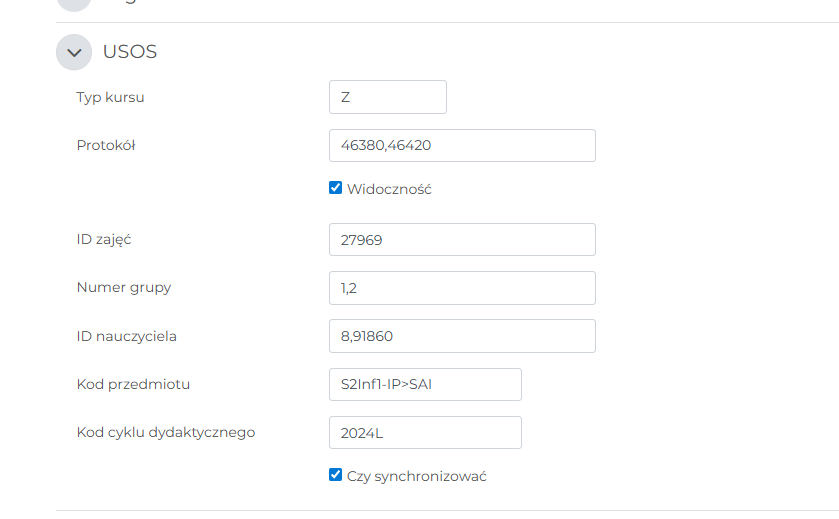839x519 pixels.
Task: Click the Kod przedmiotu label
Action: click(x=133, y=384)
